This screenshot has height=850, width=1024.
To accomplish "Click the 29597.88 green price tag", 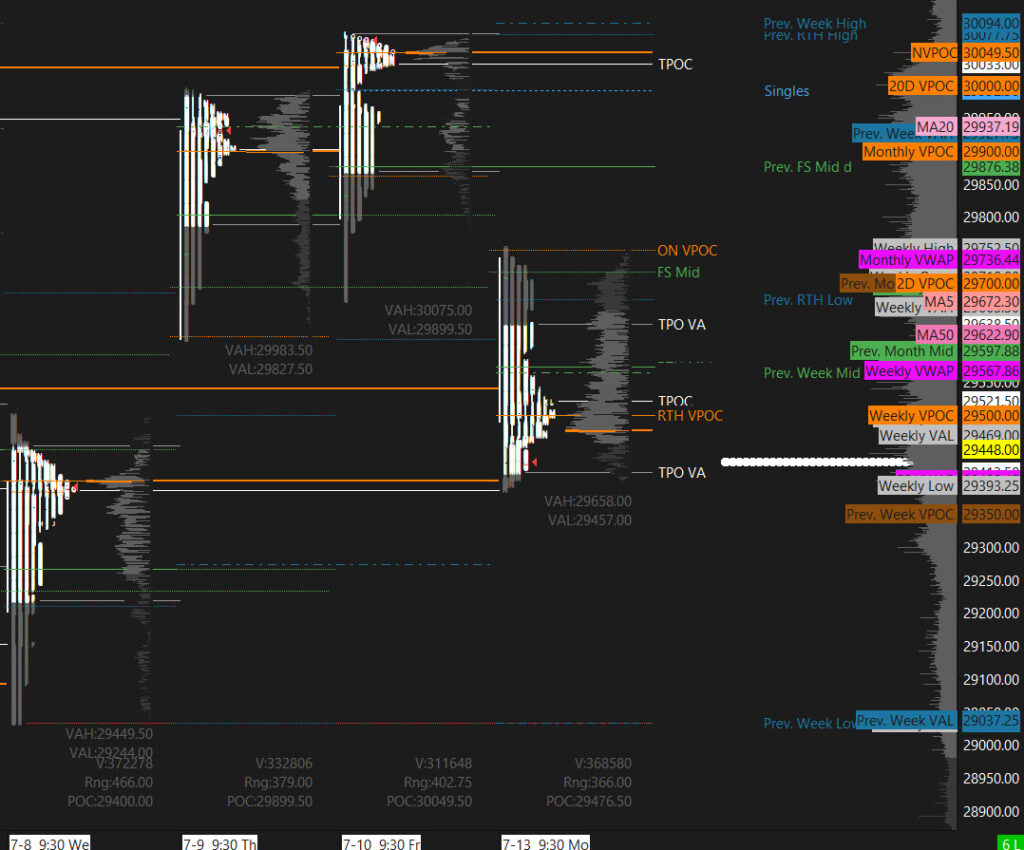I will click(x=991, y=351).
